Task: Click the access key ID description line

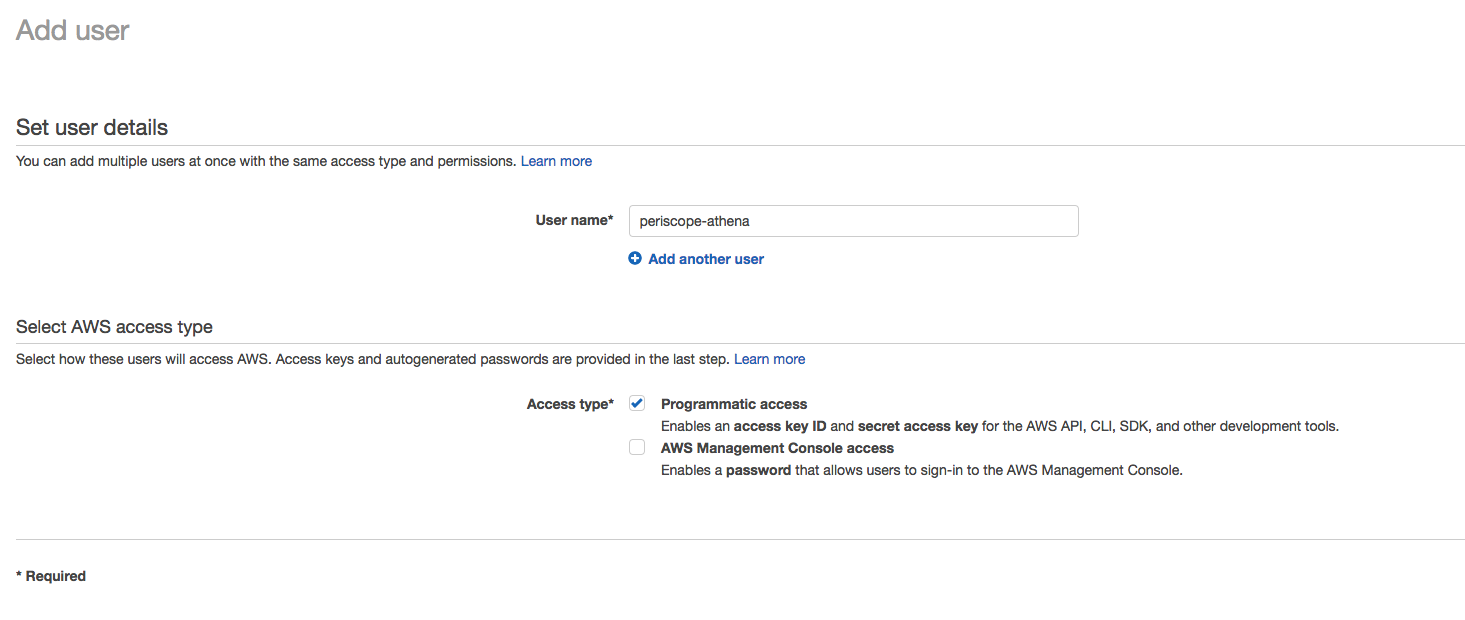Action: 1000,426
